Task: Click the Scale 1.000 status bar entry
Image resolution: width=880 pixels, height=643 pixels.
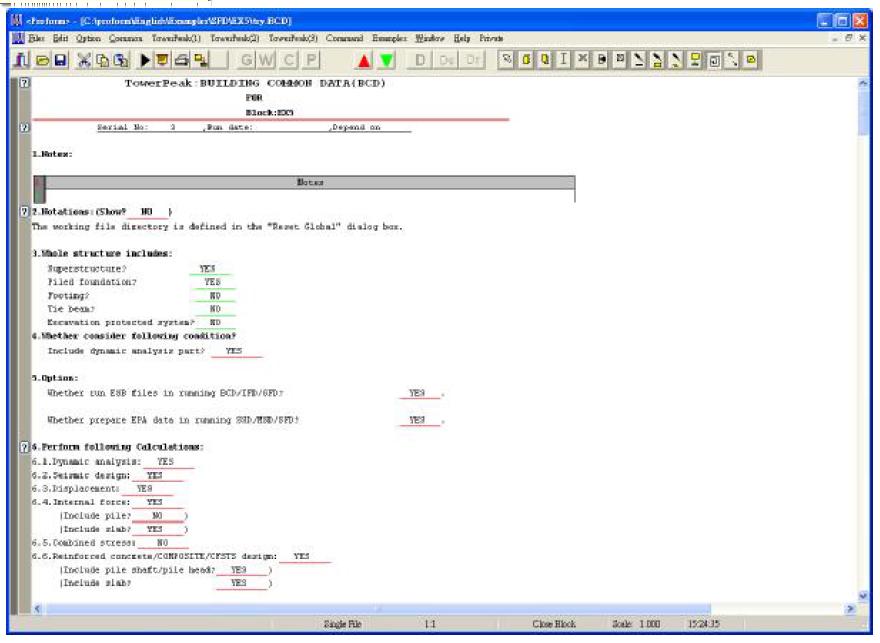Action: pyautogui.click(x=636, y=624)
